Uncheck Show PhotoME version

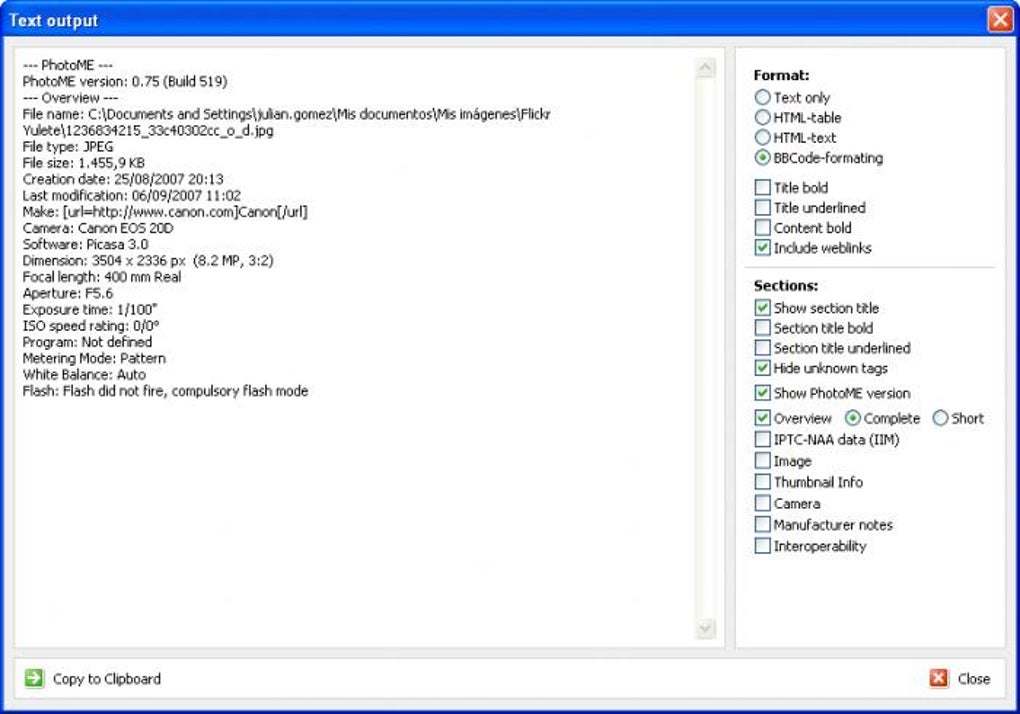[762, 393]
